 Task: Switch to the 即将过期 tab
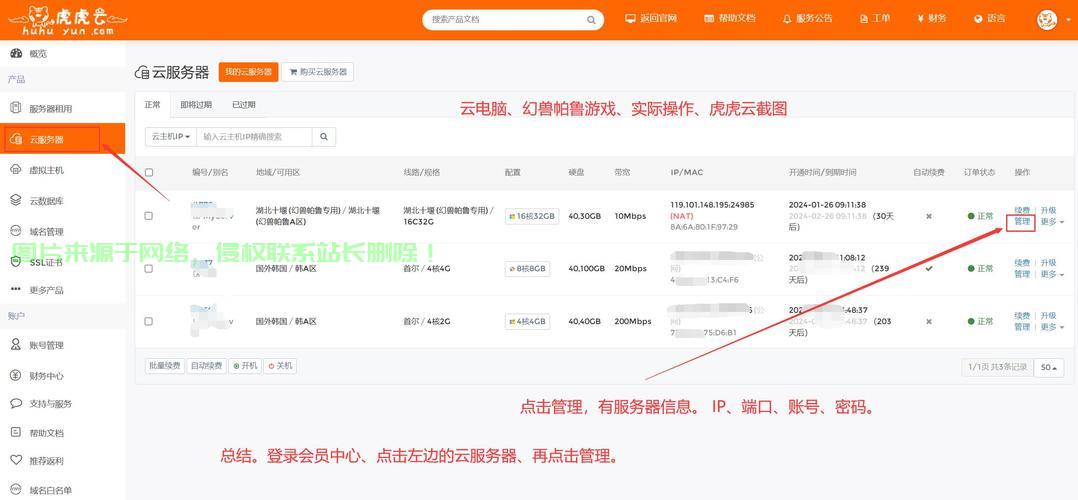[196, 105]
